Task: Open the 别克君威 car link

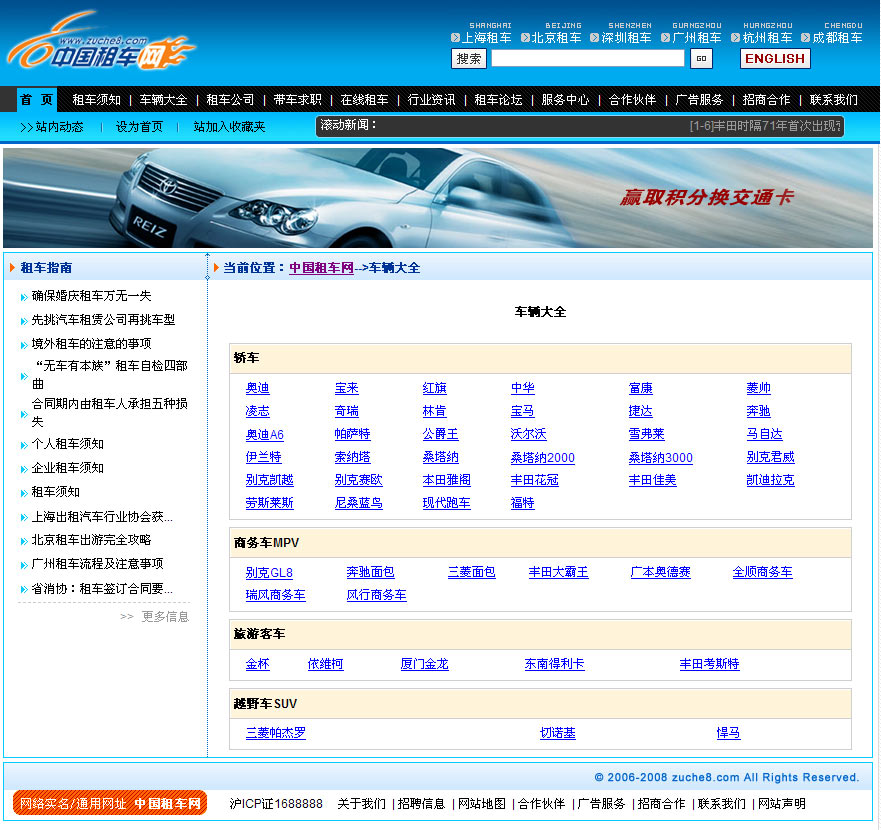Action: [771, 457]
